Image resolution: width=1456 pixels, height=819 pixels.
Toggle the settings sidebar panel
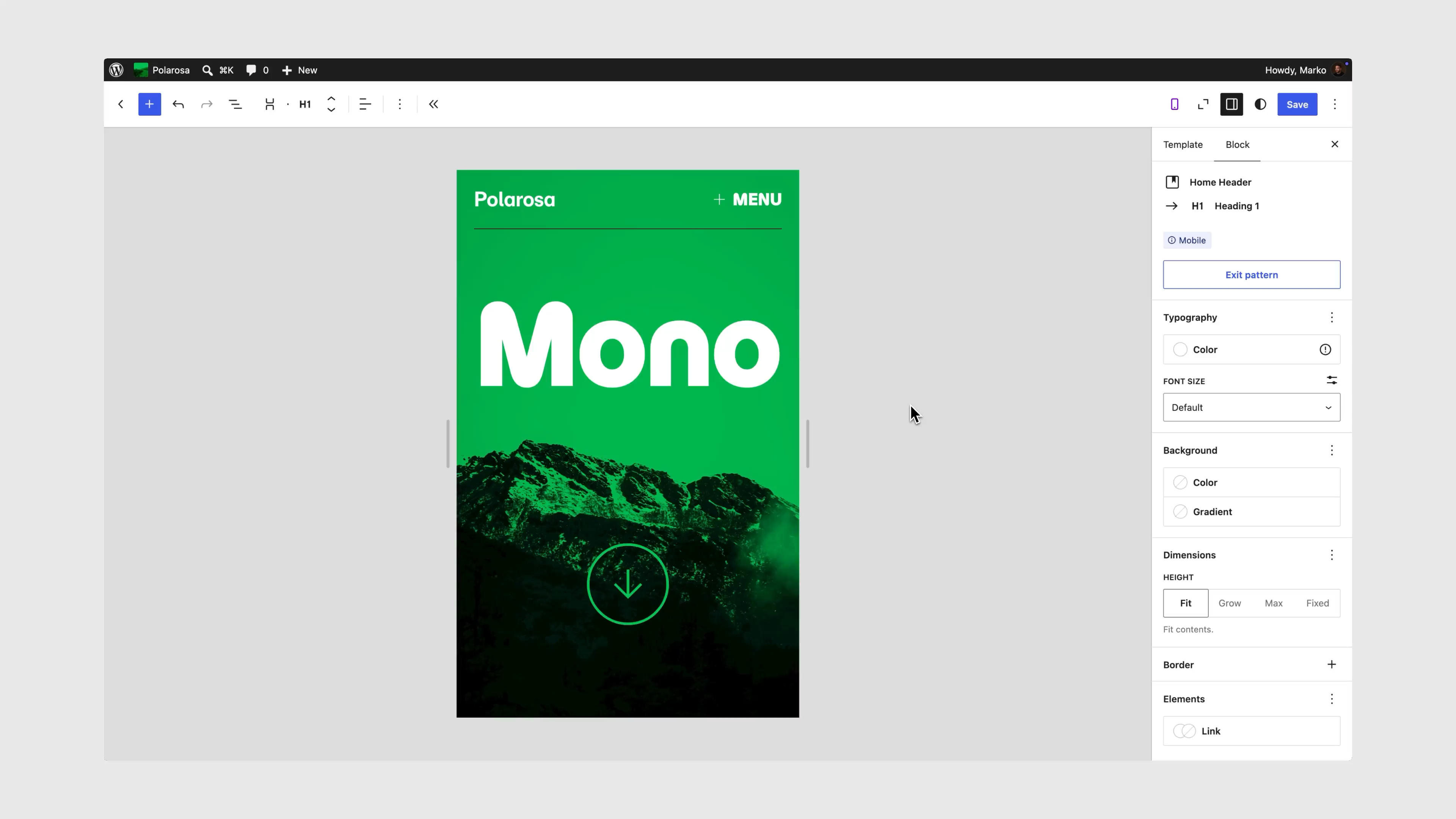[x=1232, y=104]
